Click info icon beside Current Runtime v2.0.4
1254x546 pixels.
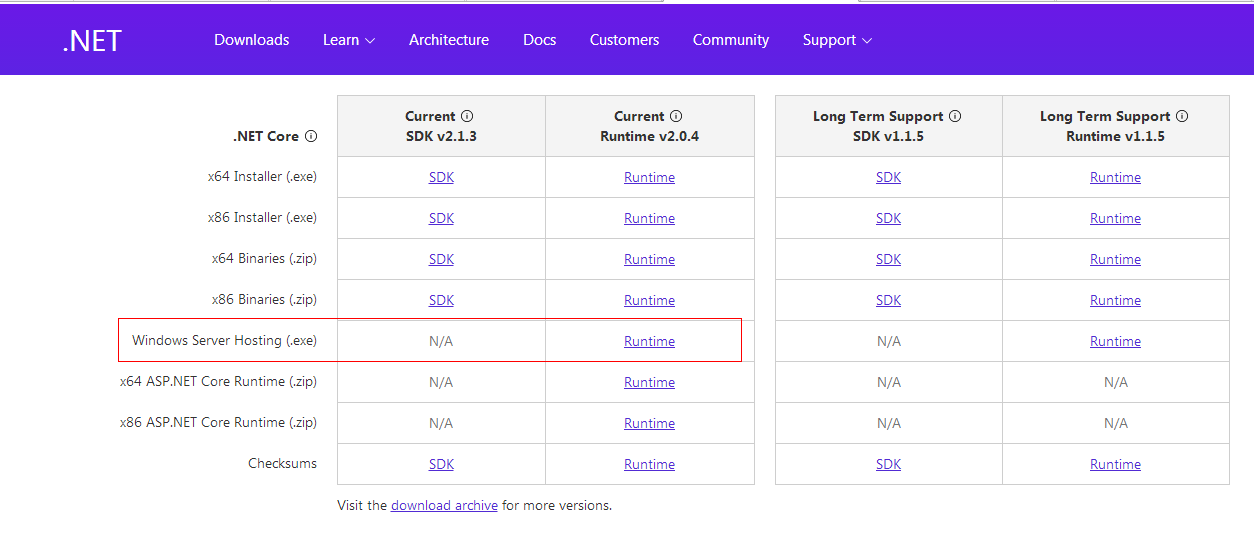(x=676, y=116)
